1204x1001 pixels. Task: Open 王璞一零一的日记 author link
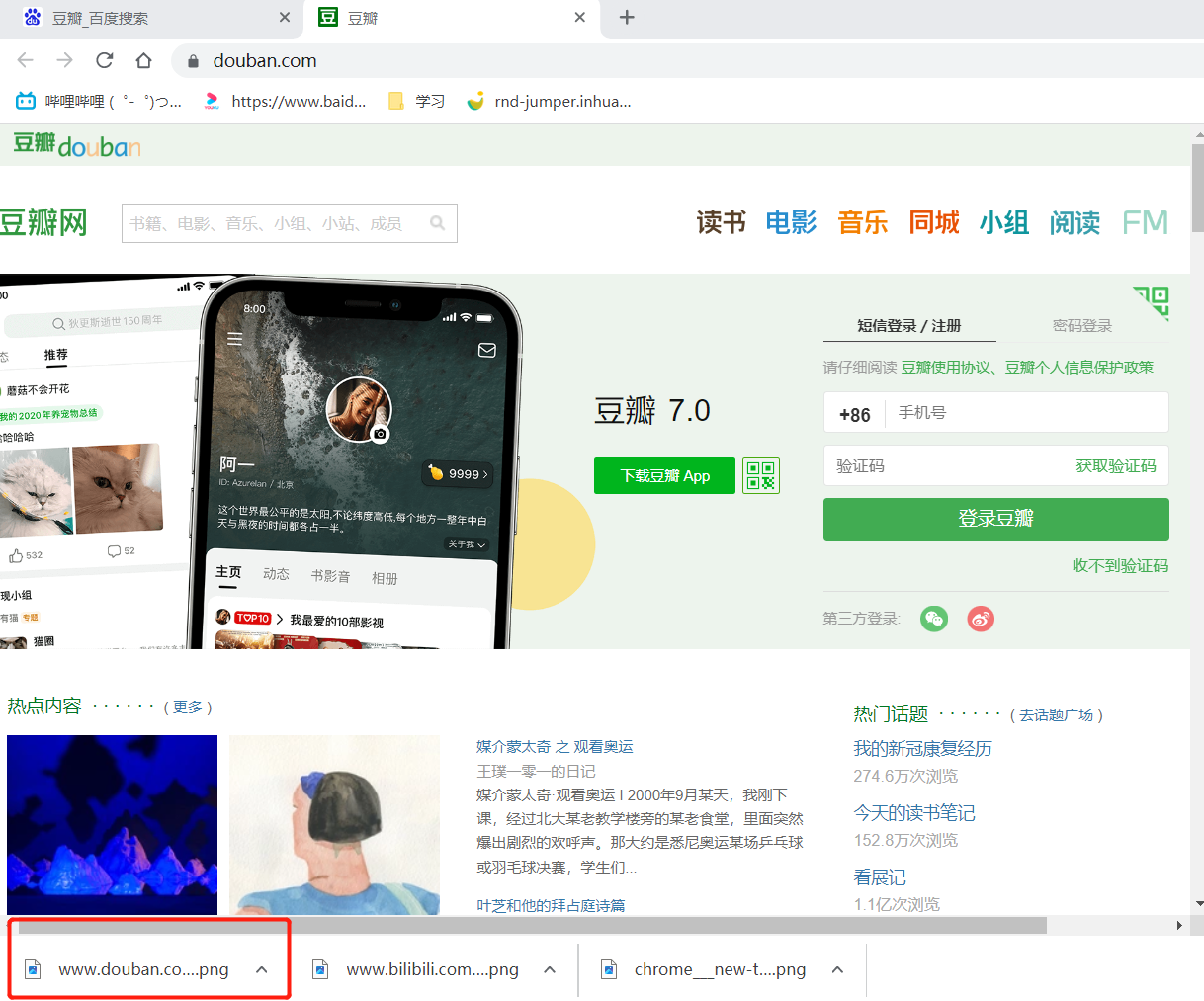pyautogui.click(x=536, y=771)
